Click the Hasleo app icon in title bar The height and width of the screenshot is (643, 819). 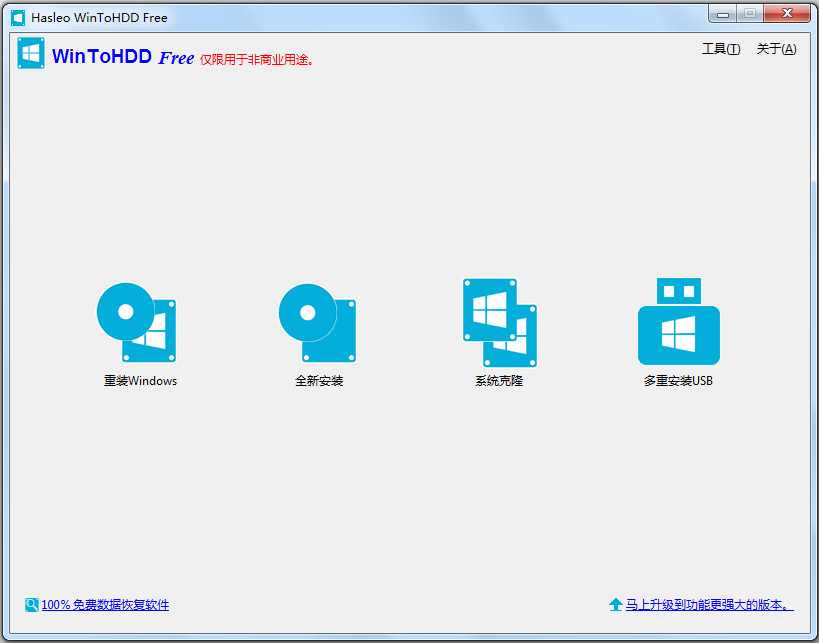click(18, 18)
